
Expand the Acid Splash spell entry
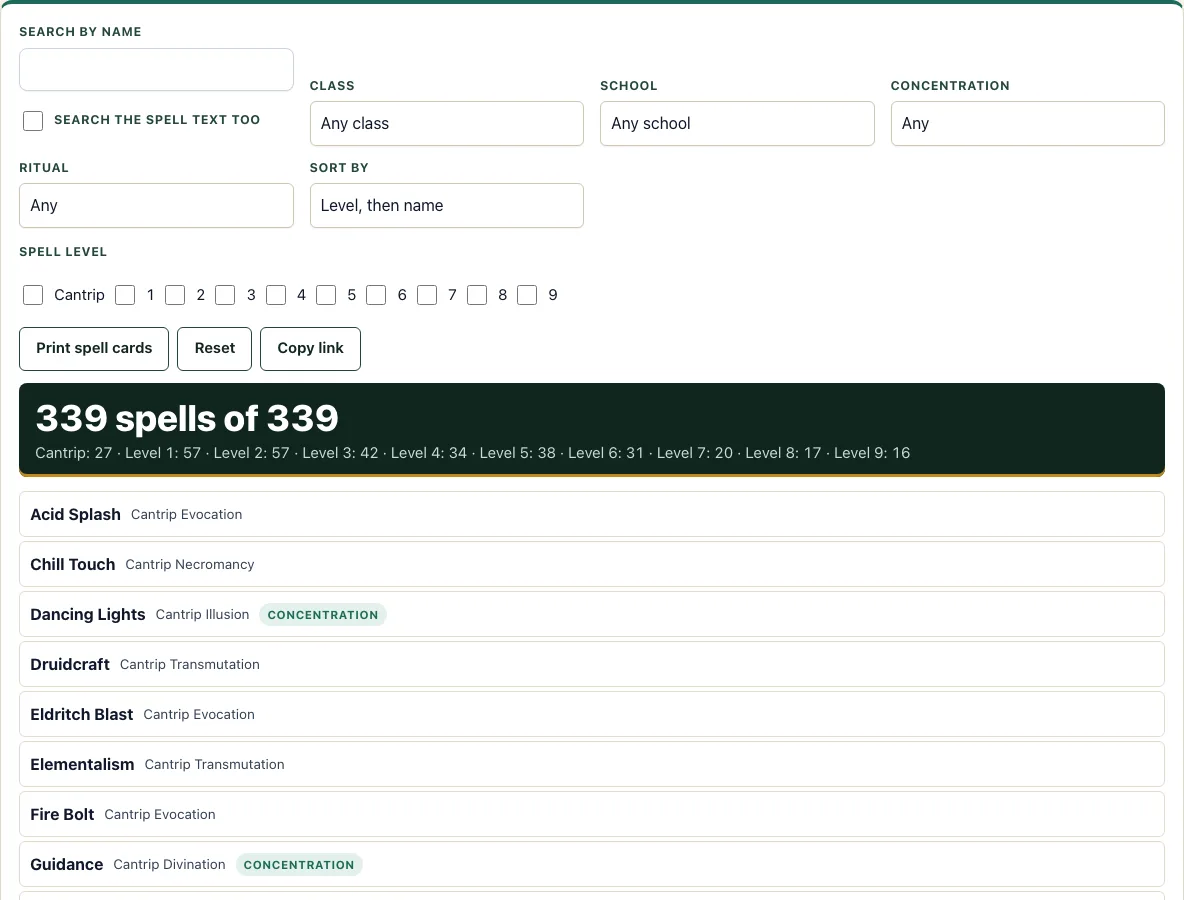(591, 514)
